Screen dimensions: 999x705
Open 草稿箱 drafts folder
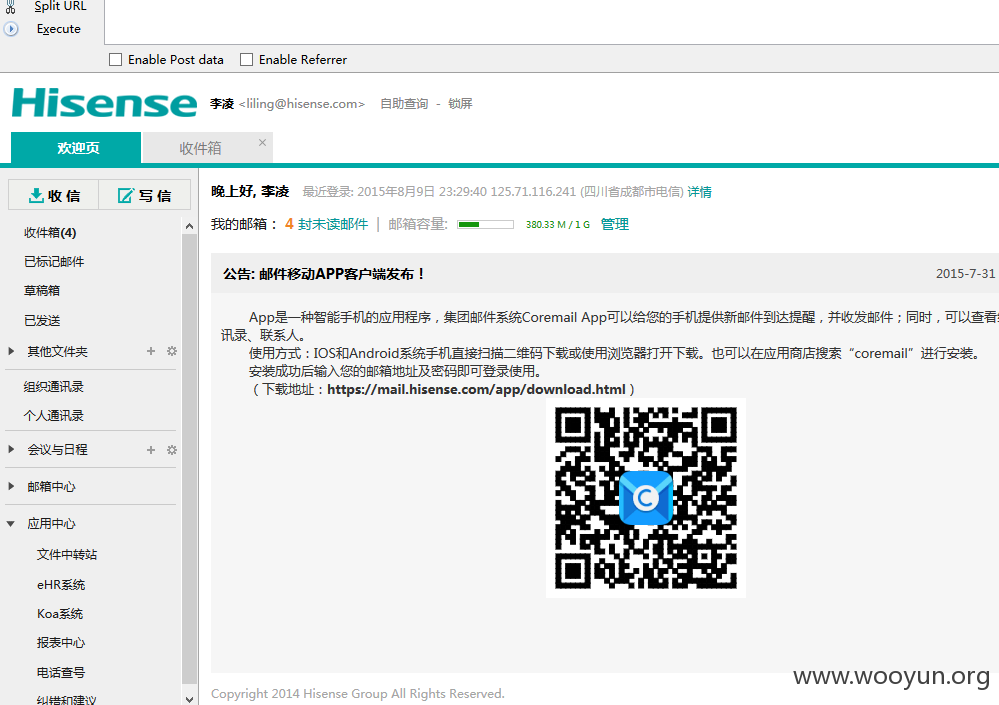click(x=41, y=290)
